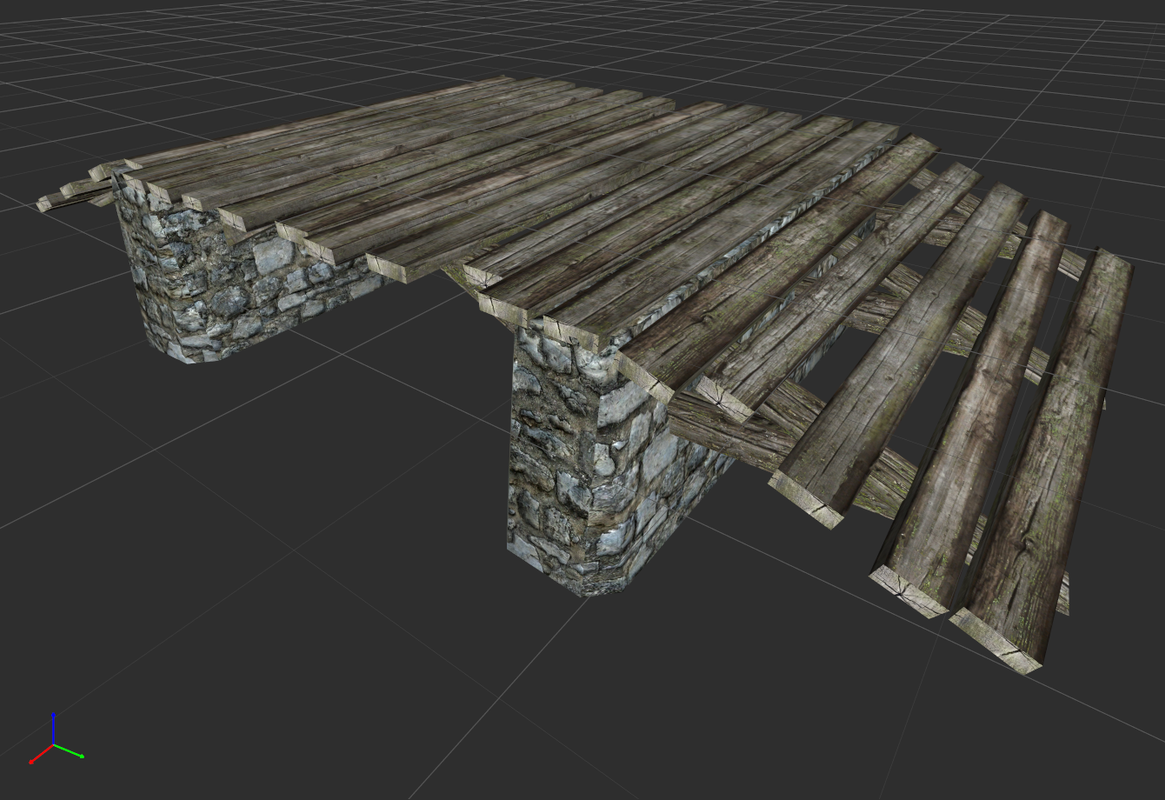Image resolution: width=1165 pixels, height=800 pixels.
Task: Click the red X axis on the orientation gizmo
Action: pos(41,753)
